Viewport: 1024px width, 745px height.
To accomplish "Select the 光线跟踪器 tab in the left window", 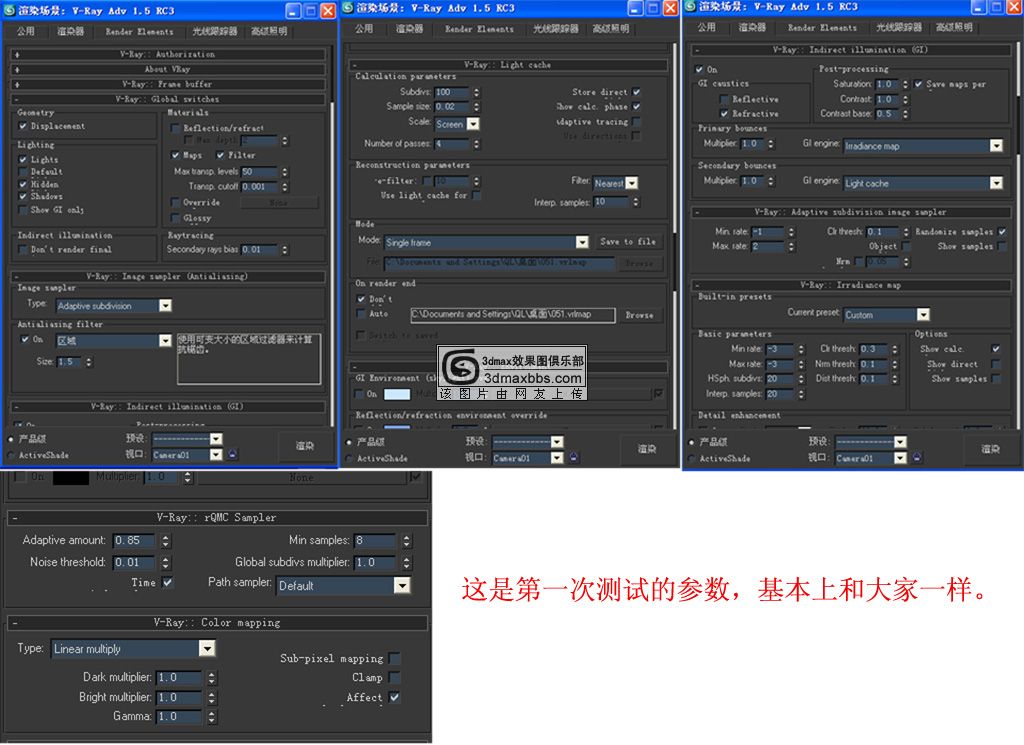I will [x=215, y=31].
